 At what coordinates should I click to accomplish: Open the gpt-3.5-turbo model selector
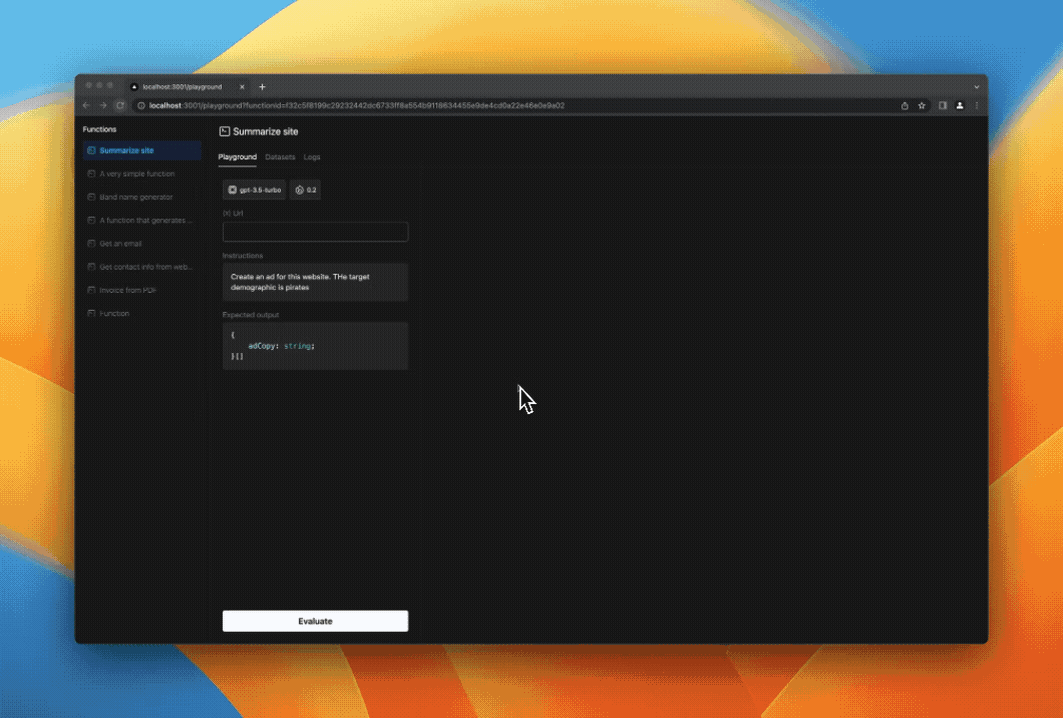[x=254, y=189]
